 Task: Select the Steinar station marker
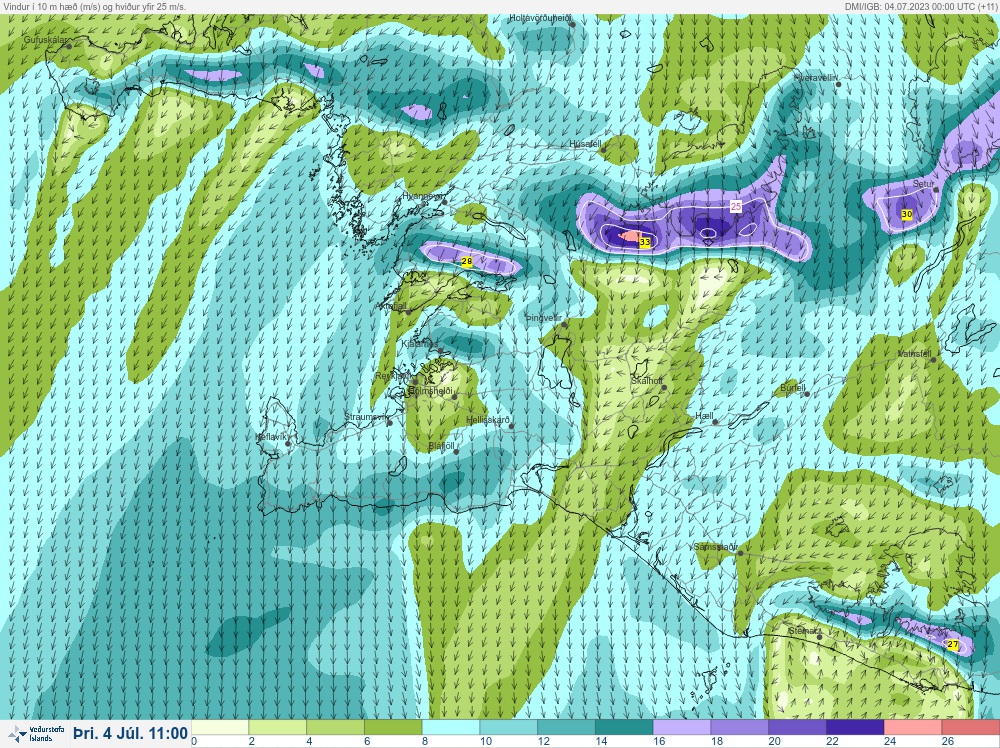(820, 636)
